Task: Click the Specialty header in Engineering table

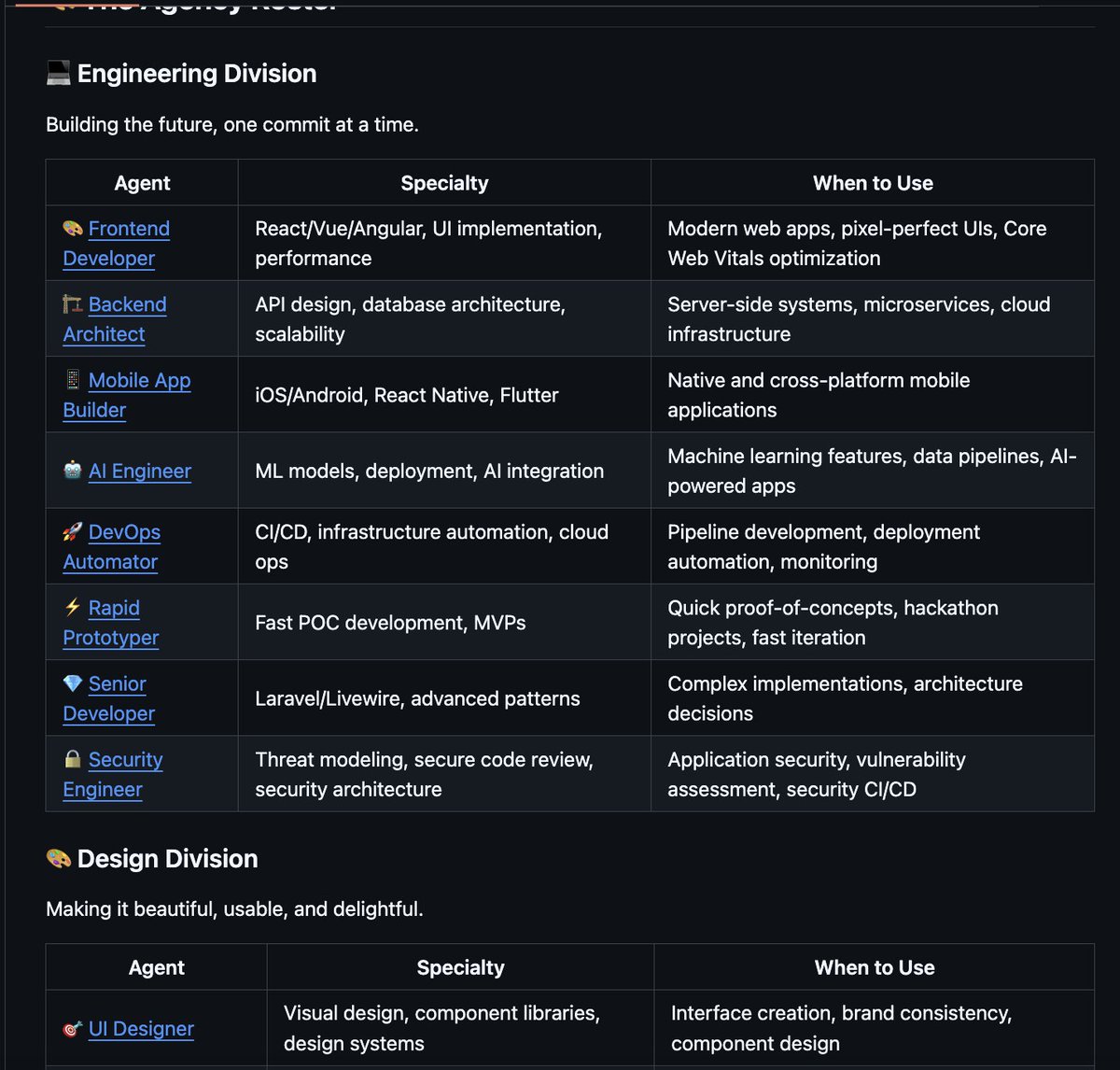Action: (x=444, y=183)
